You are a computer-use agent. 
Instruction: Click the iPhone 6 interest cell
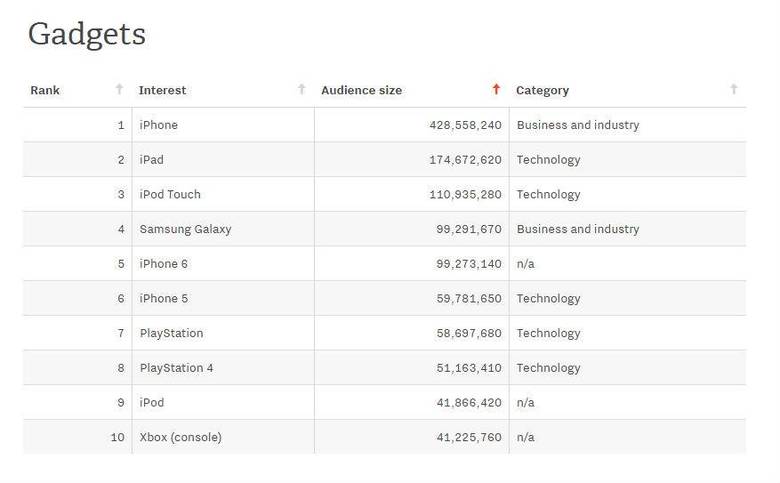[163, 264]
